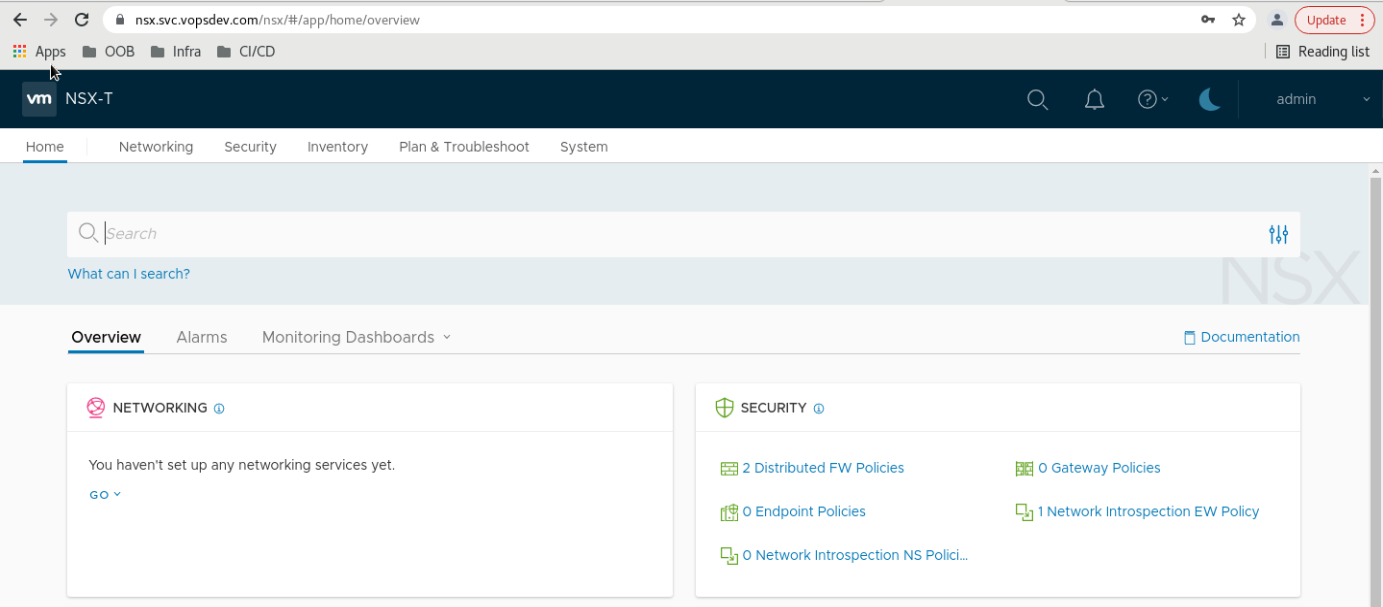The height and width of the screenshot is (607, 1383).
Task: Open the search filter sliders icon
Action: point(1278,234)
